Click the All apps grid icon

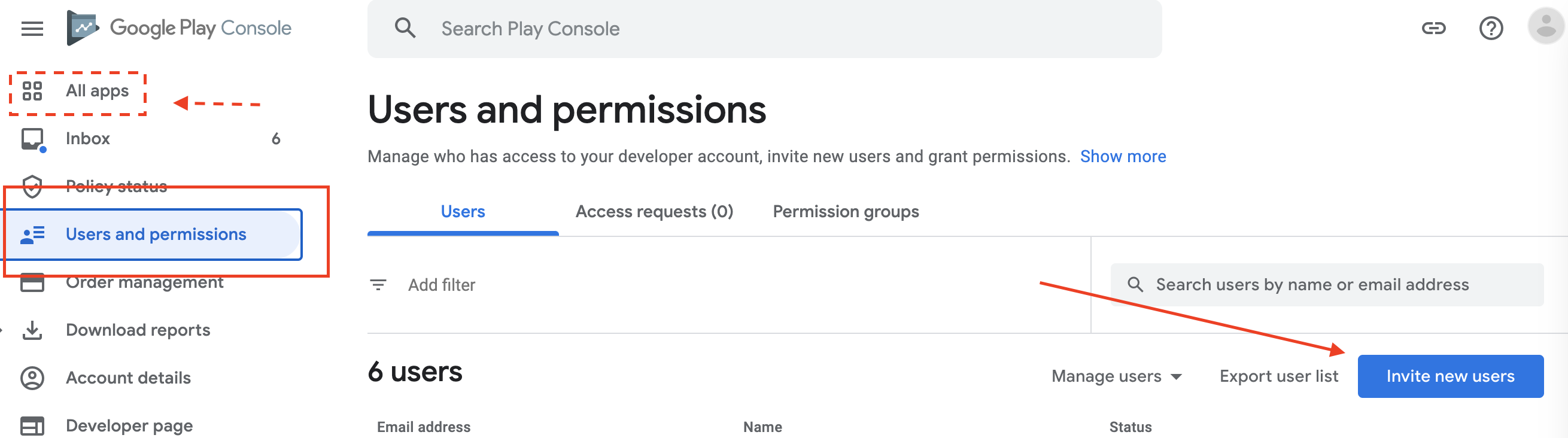coord(32,91)
